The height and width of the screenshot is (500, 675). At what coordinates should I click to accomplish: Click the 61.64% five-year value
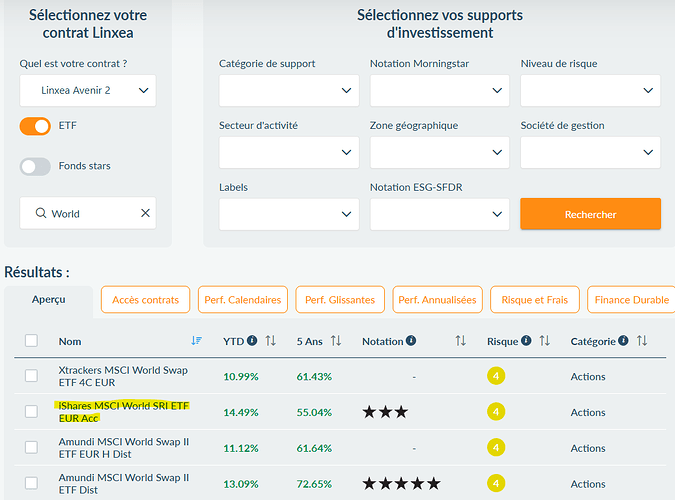coord(314,448)
